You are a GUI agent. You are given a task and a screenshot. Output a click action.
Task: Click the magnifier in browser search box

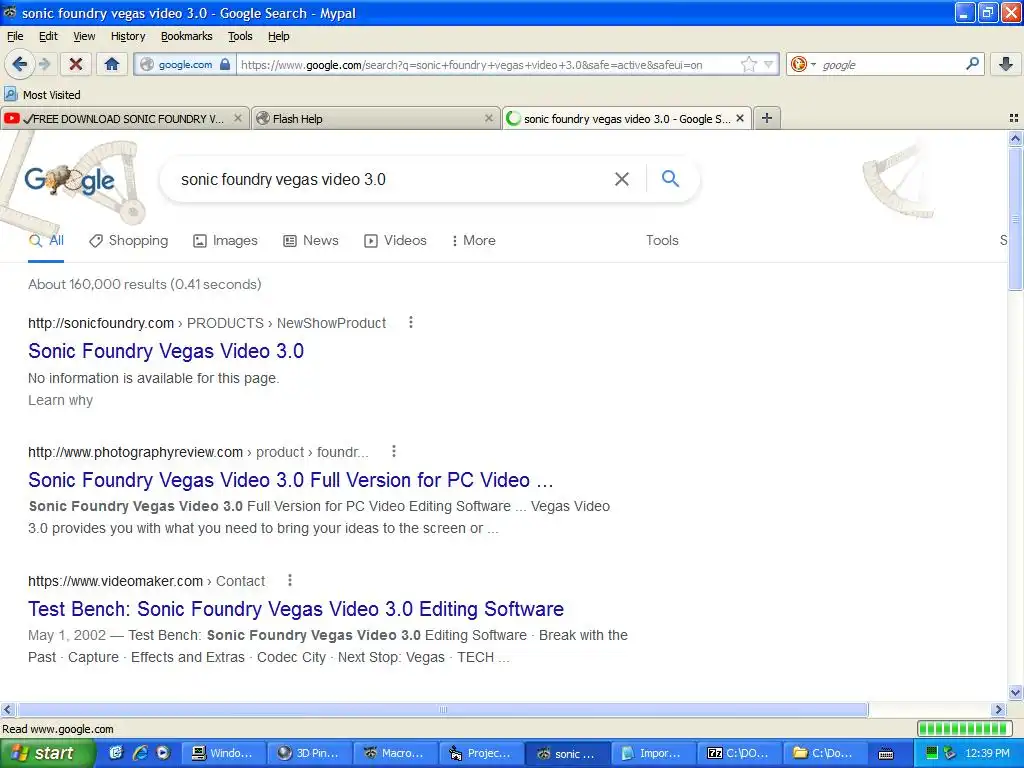[x=972, y=64]
